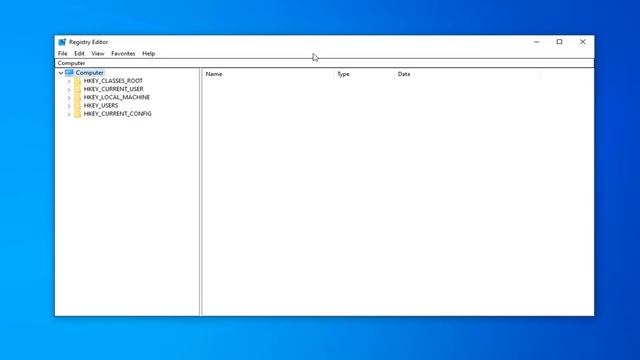Click the Data column header

(468, 74)
